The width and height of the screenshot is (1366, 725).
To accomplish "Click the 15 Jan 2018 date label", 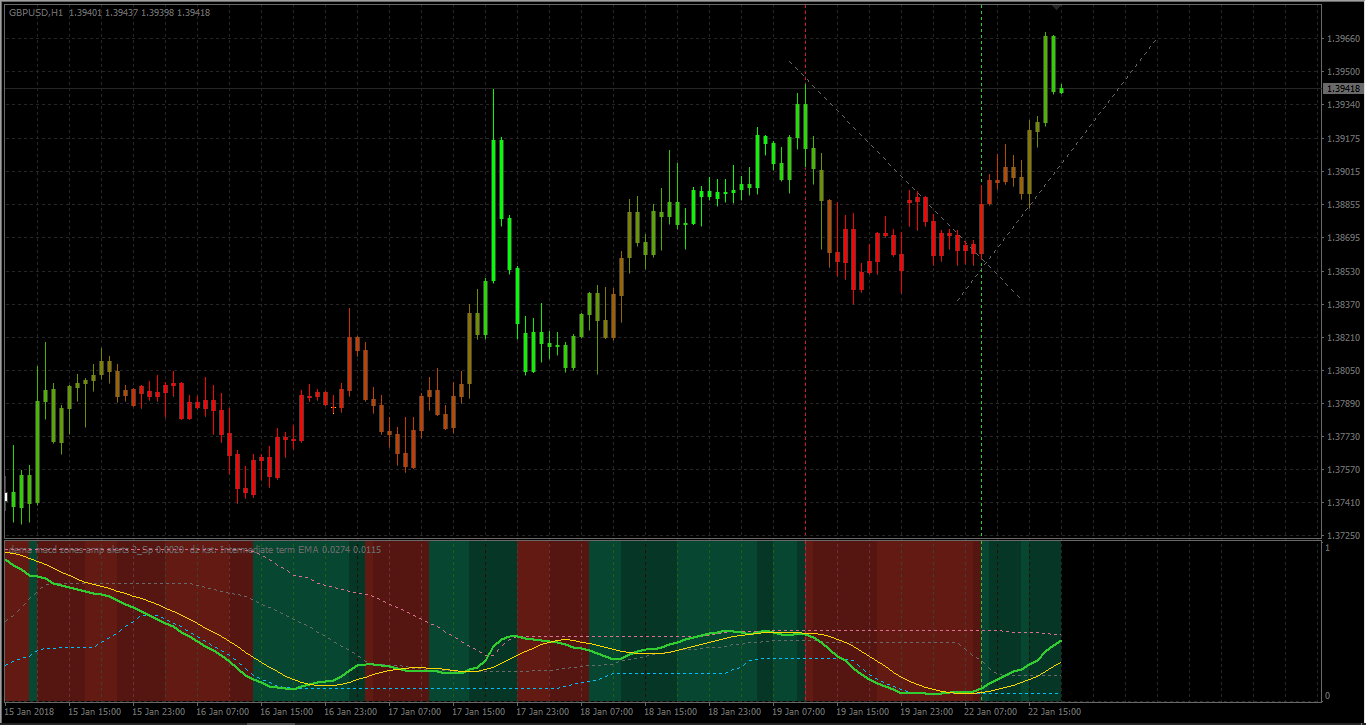I will pos(31,713).
